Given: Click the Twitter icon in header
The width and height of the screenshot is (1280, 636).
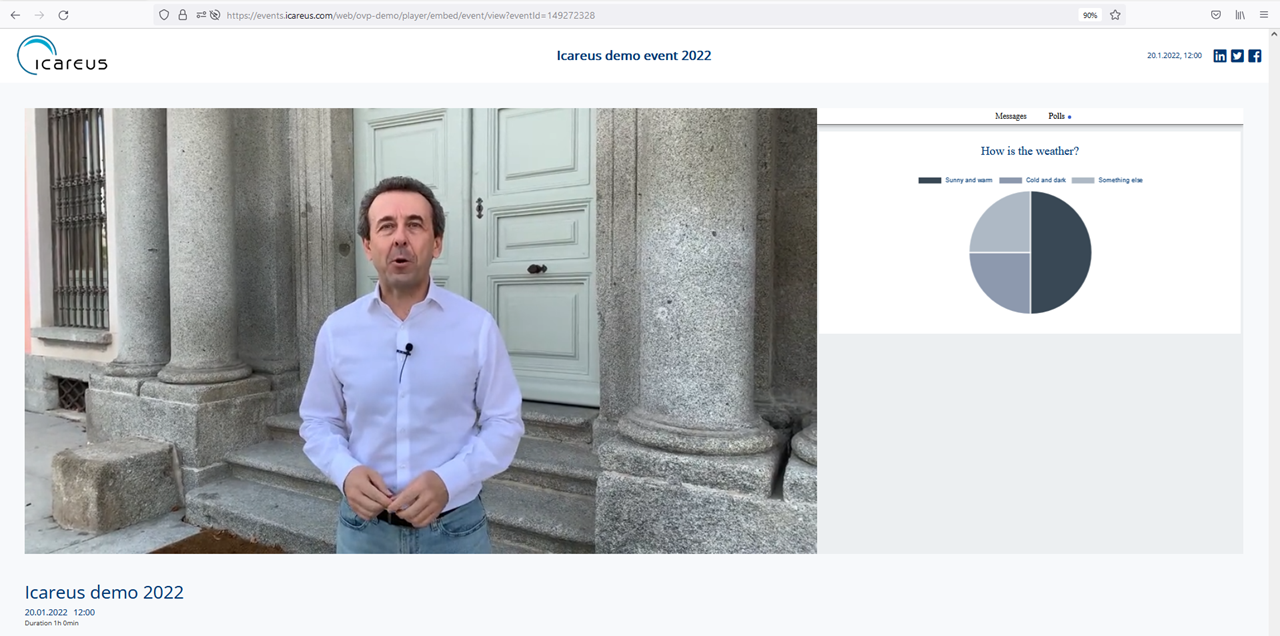Looking at the screenshot, I should point(1237,56).
